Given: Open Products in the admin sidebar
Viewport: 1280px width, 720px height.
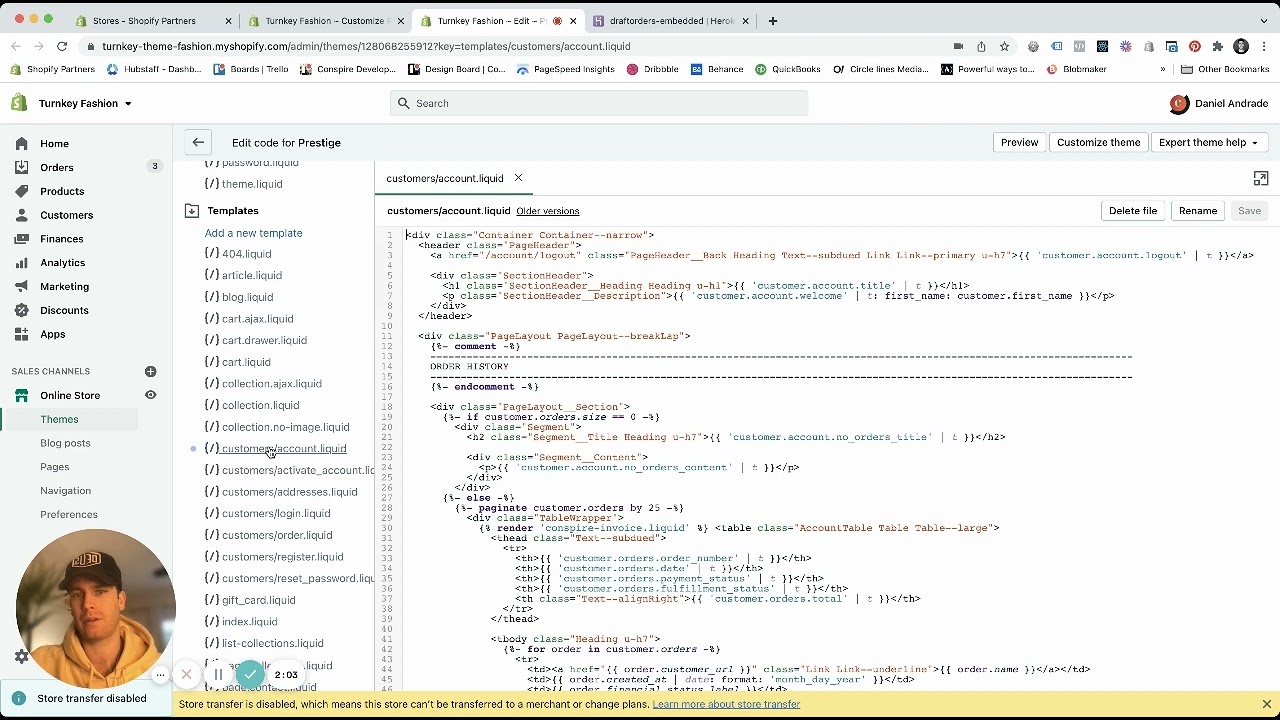Looking at the screenshot, I should [62, 191].
